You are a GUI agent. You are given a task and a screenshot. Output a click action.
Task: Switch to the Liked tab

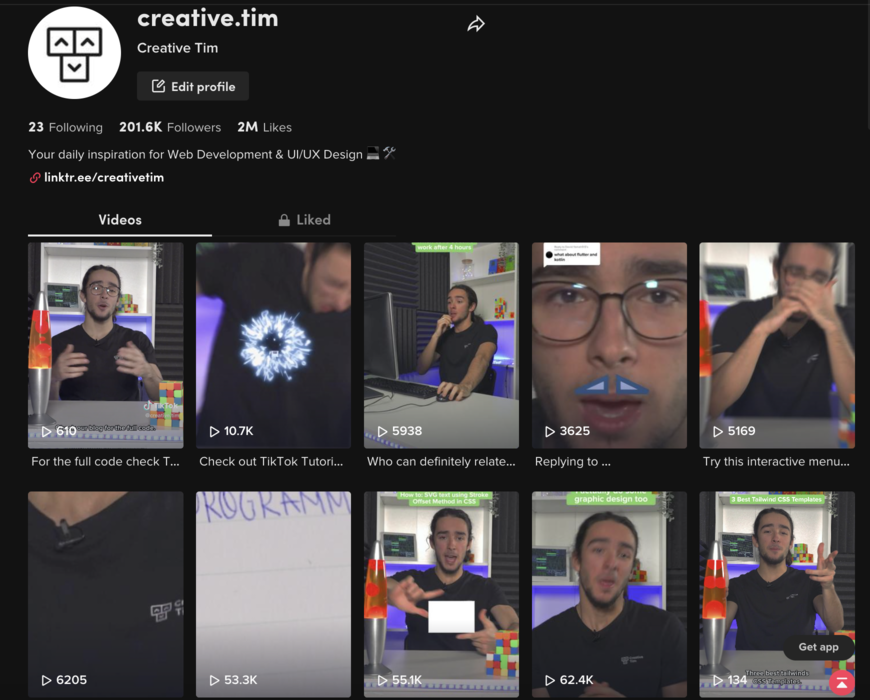point(304,220)
